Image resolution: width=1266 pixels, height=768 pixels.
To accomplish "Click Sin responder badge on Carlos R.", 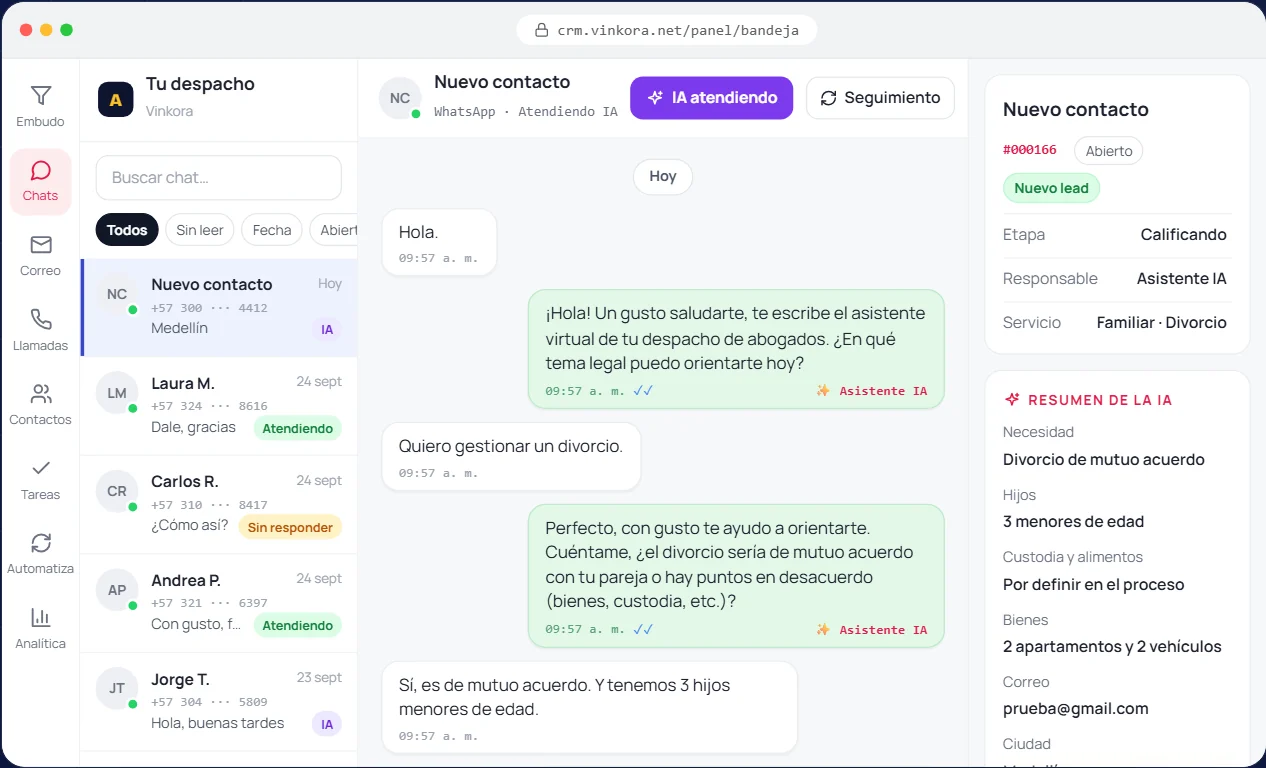I will click(x=290, y=527).
